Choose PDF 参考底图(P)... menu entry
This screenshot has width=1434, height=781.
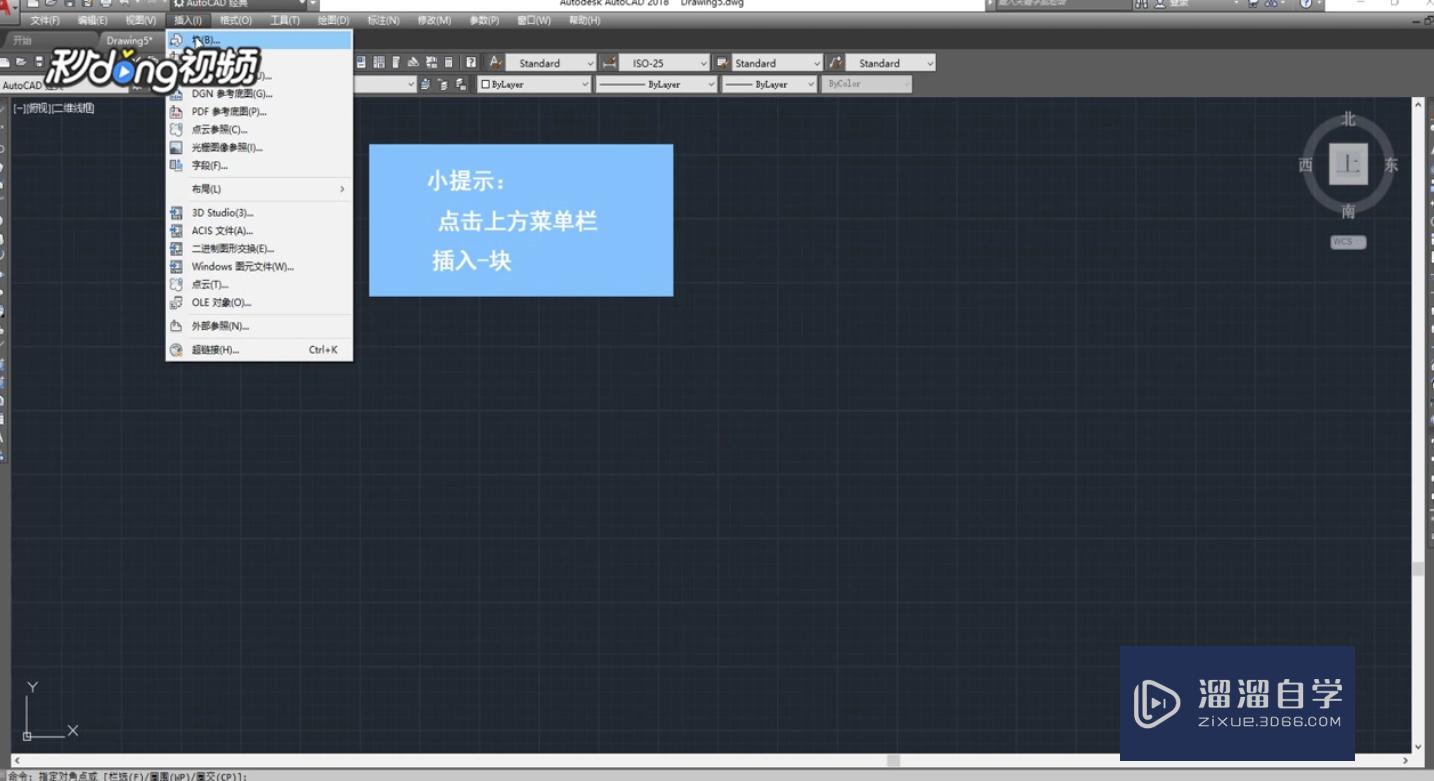pos(259,112)
